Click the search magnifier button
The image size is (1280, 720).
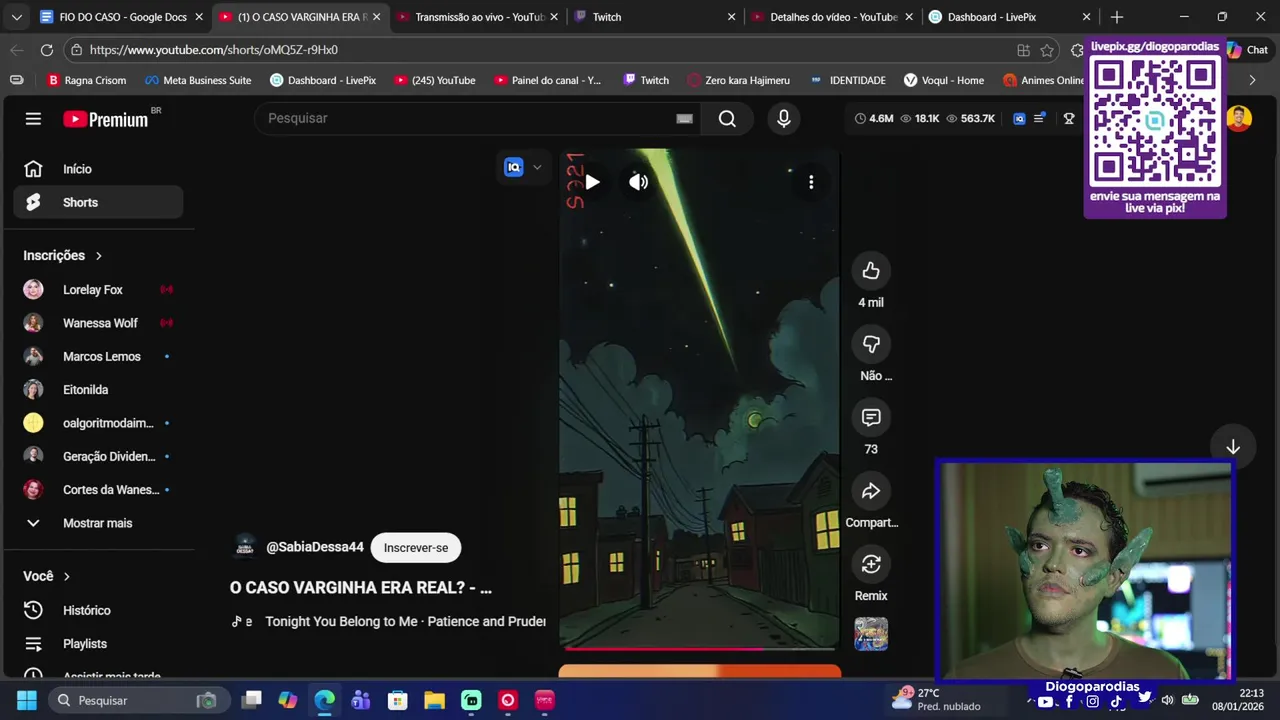(727, 118)
